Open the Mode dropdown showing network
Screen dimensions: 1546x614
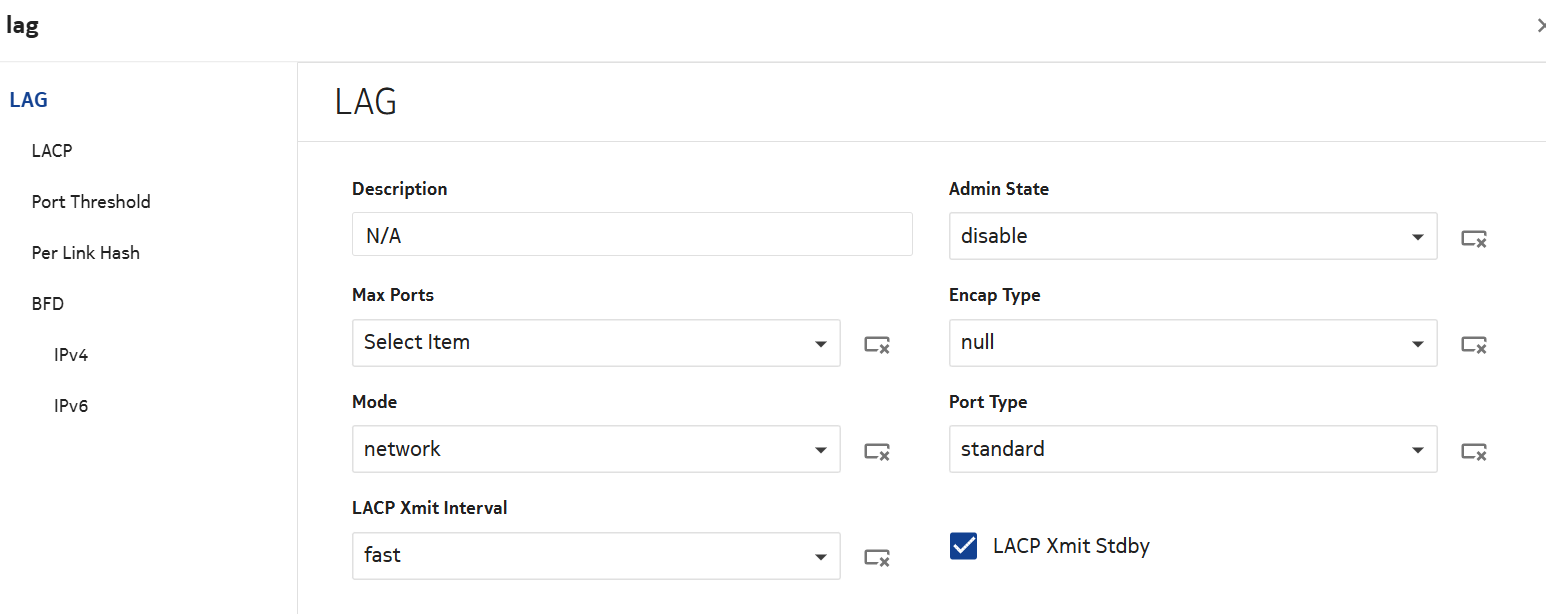(596, 449)
